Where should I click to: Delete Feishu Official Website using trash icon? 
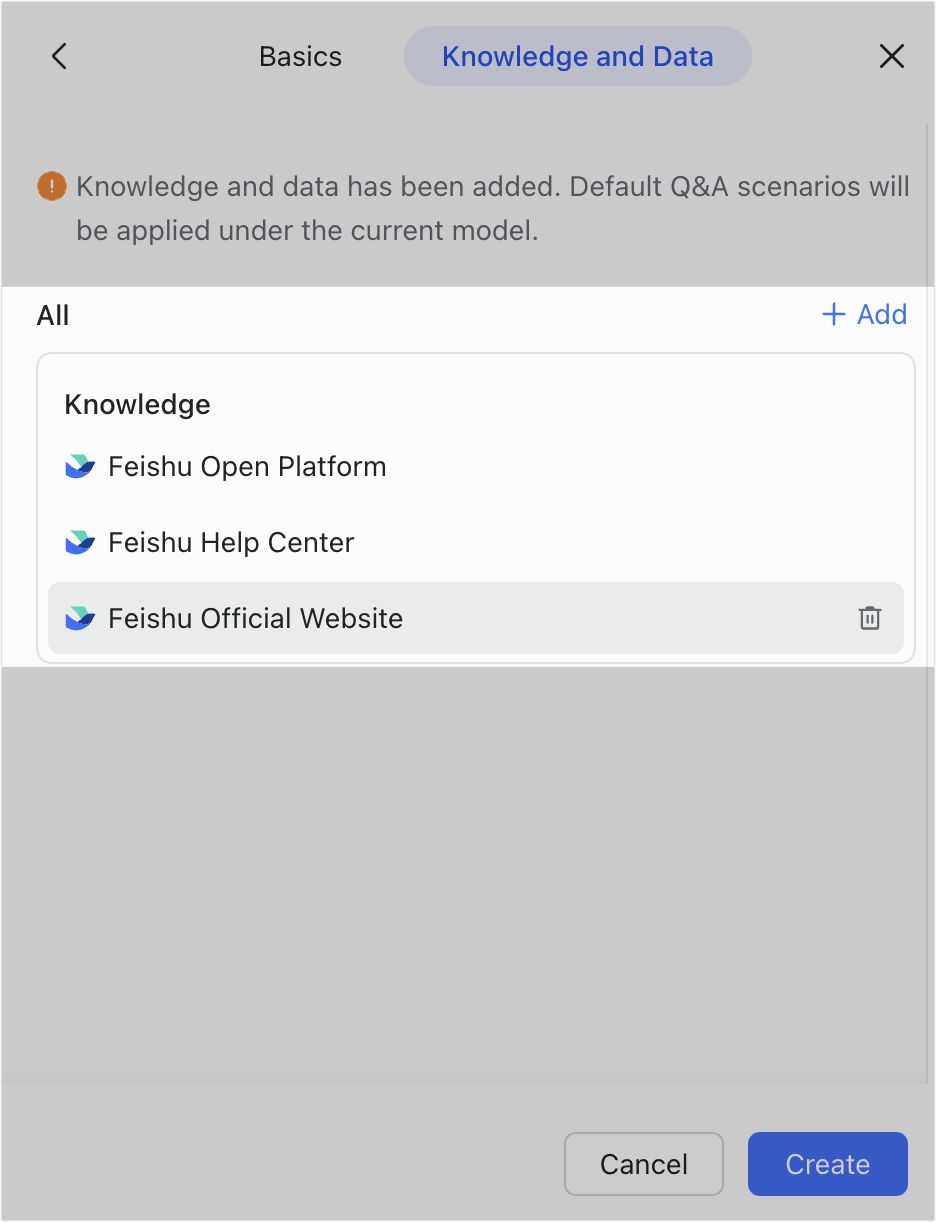point(870,618)
